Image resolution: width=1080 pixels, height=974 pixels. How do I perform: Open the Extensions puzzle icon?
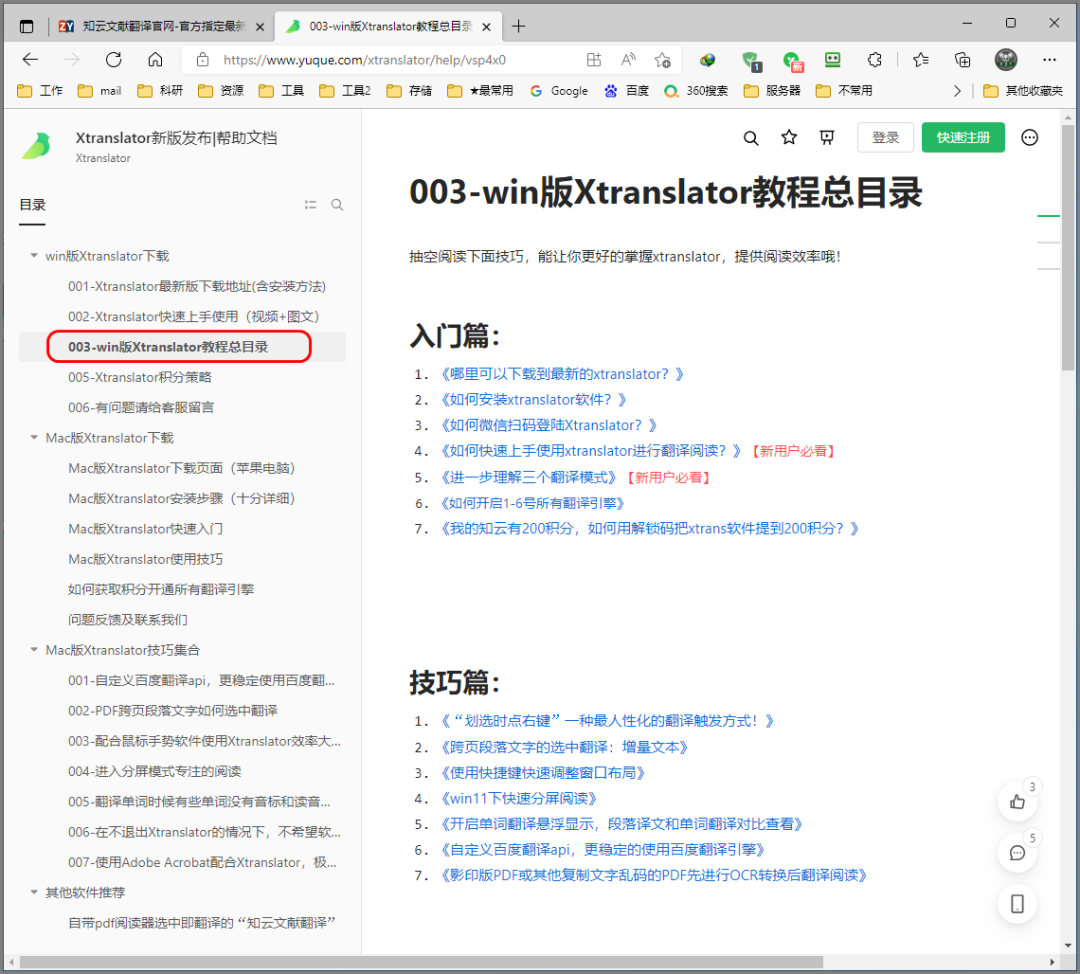tap(875, 60)
